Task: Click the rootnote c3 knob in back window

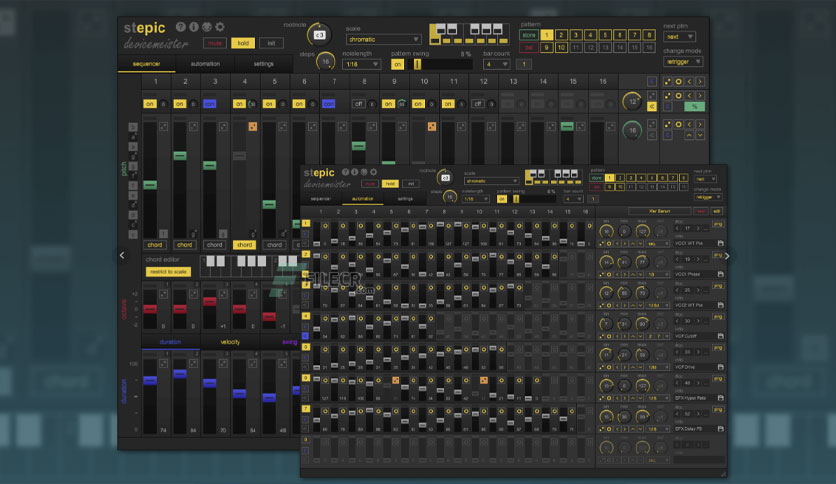Action: [319, 35]
